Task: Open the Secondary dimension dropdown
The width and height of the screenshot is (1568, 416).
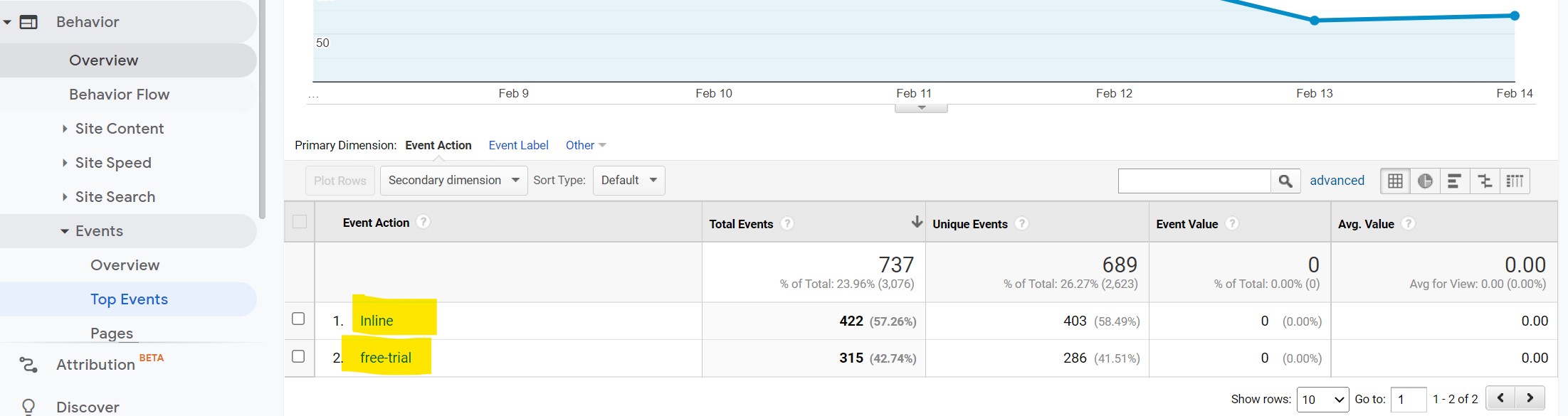Action: (454, 181)
